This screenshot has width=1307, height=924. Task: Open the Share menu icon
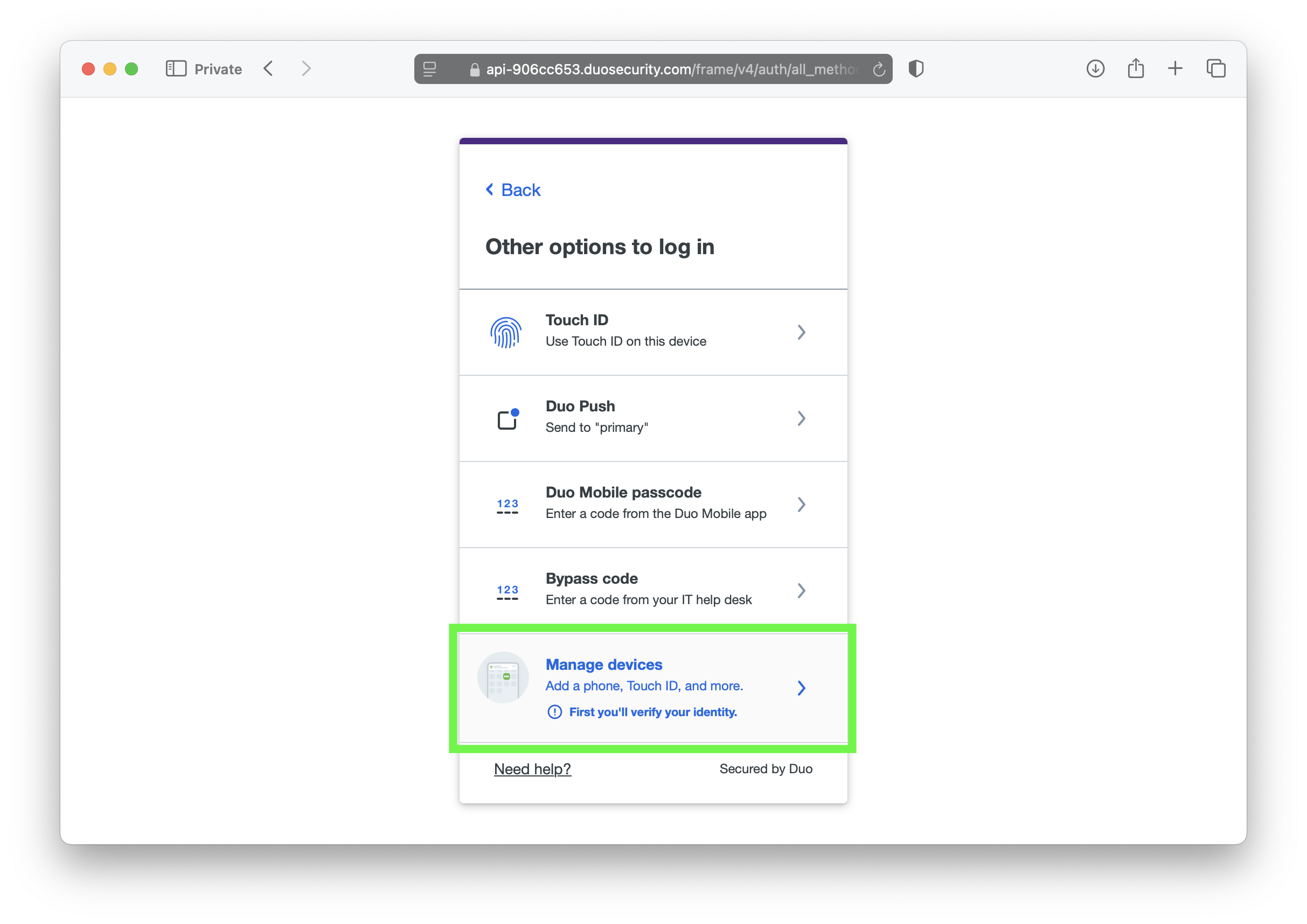tap(1136, 68)
